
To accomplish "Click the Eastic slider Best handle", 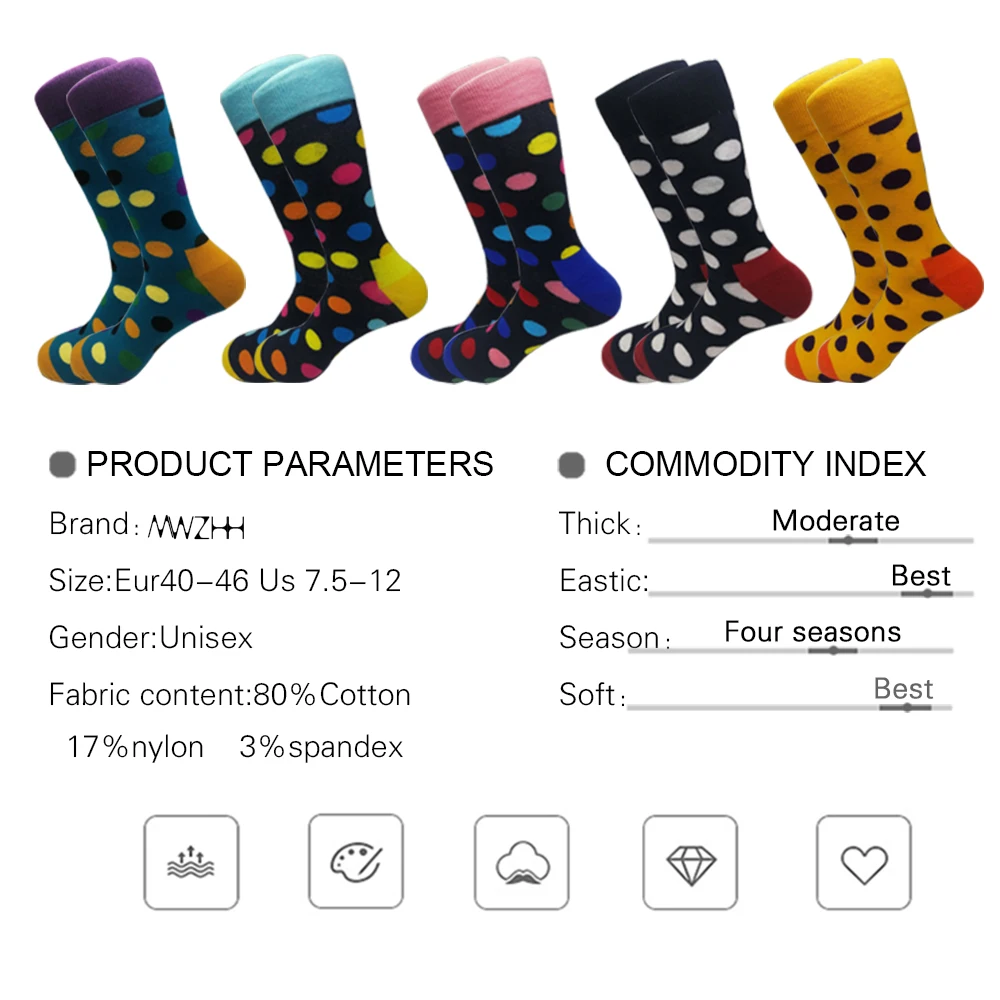I will (927, 594).
